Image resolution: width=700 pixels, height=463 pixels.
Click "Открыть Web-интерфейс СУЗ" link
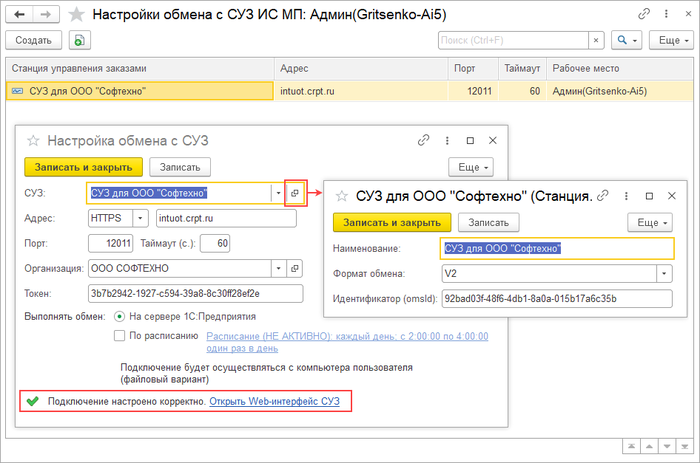pos(274,401)
